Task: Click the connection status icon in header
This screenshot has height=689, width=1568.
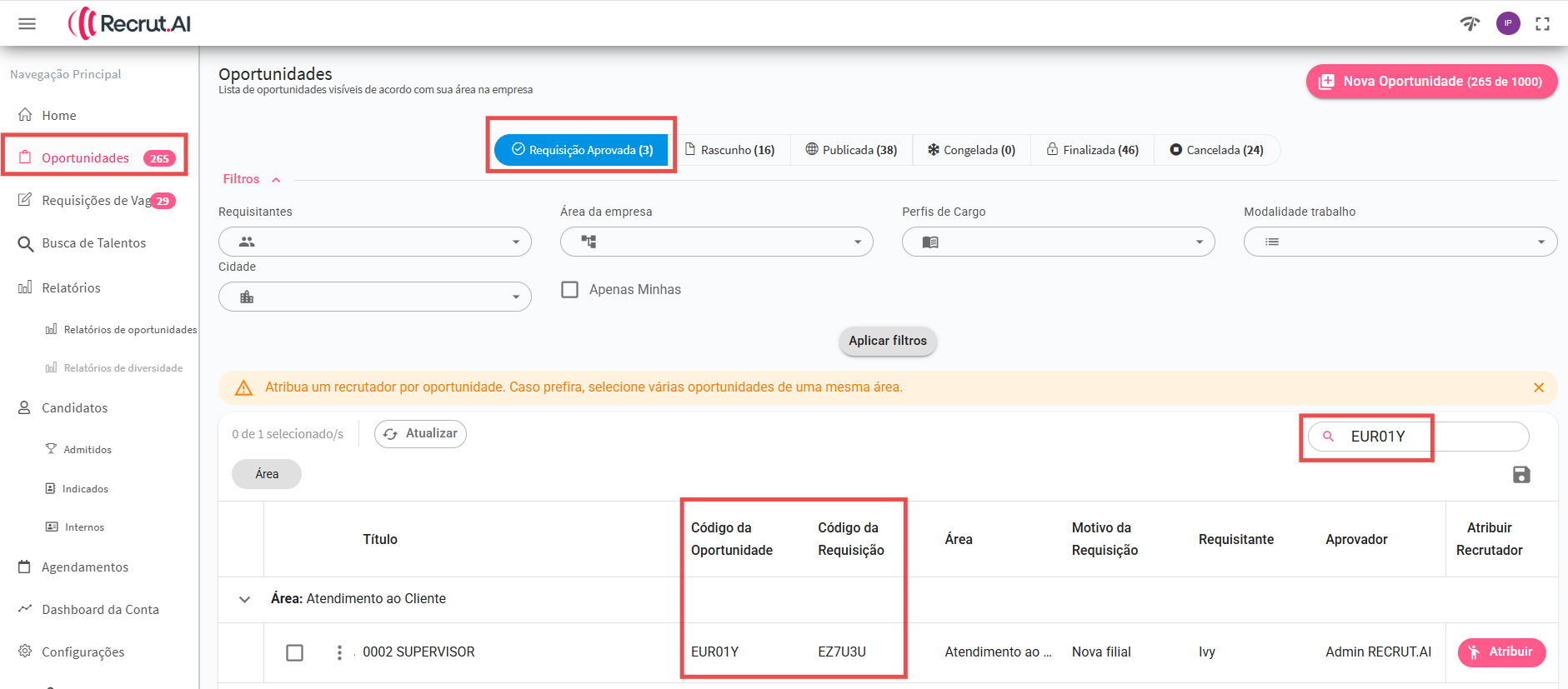Action: 1470,23
